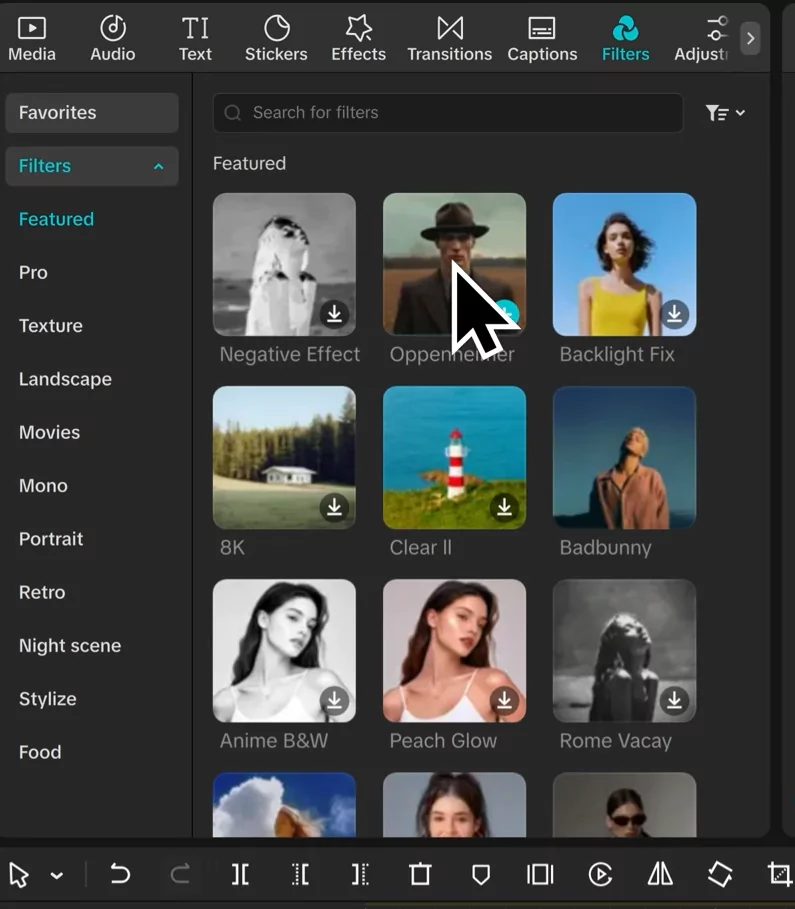Select the Clear II filter thumbnail
This screenshot has width=795, height=909.
click(454, 457)
